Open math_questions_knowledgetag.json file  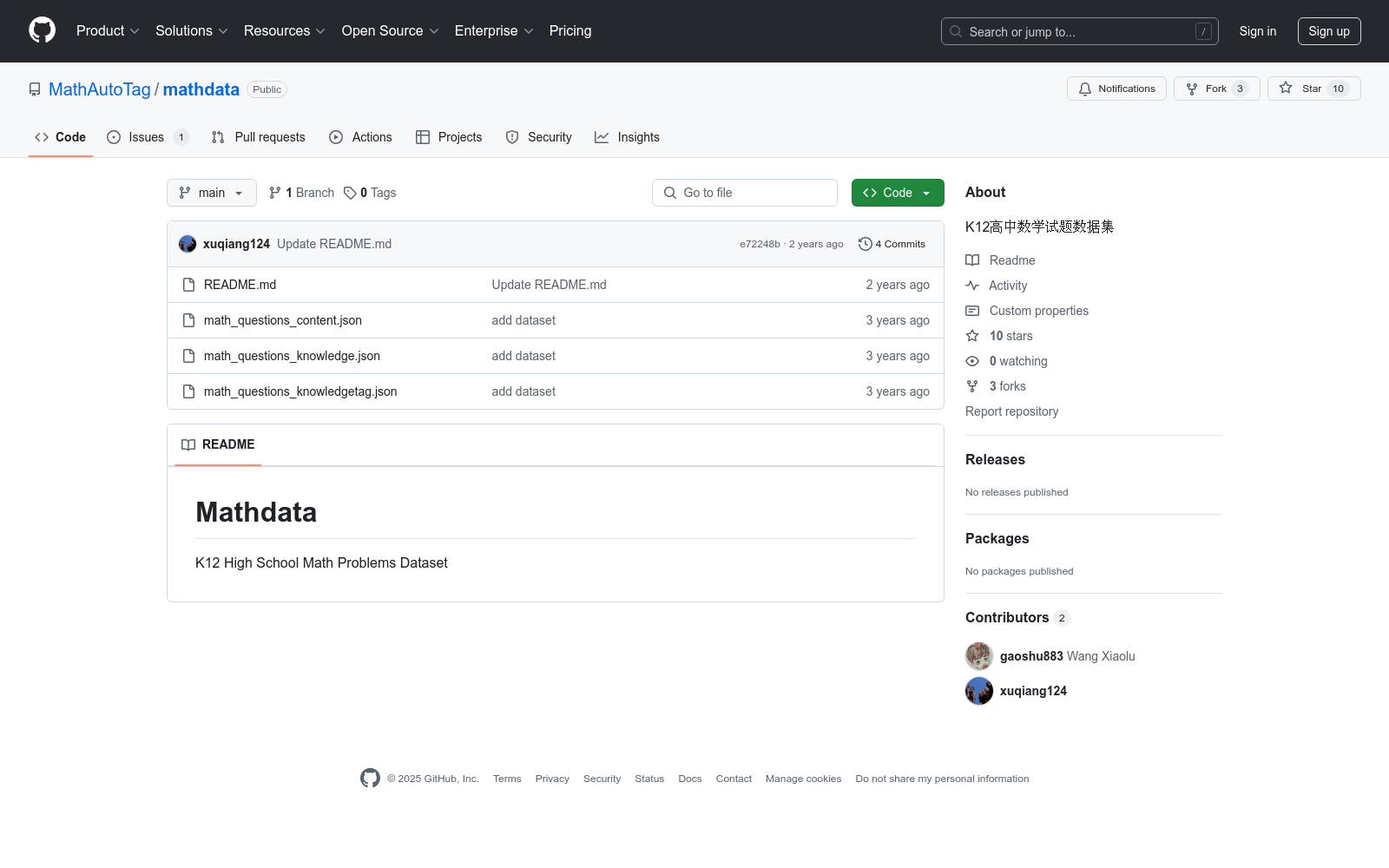[x=300, y=391]
